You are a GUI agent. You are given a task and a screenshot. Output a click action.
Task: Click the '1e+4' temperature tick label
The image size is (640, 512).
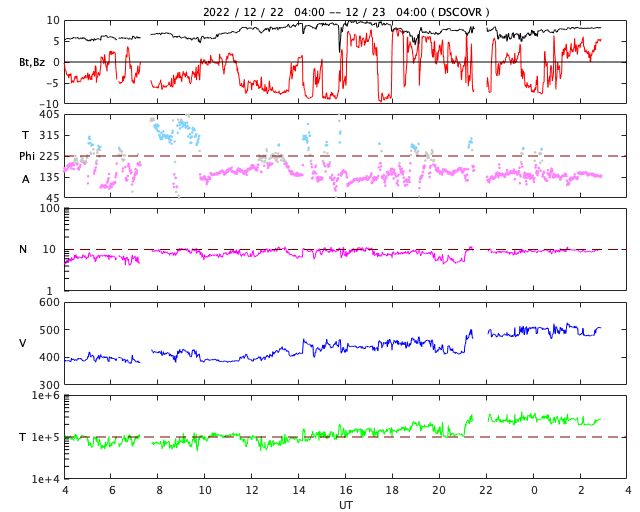coord(45,479)
